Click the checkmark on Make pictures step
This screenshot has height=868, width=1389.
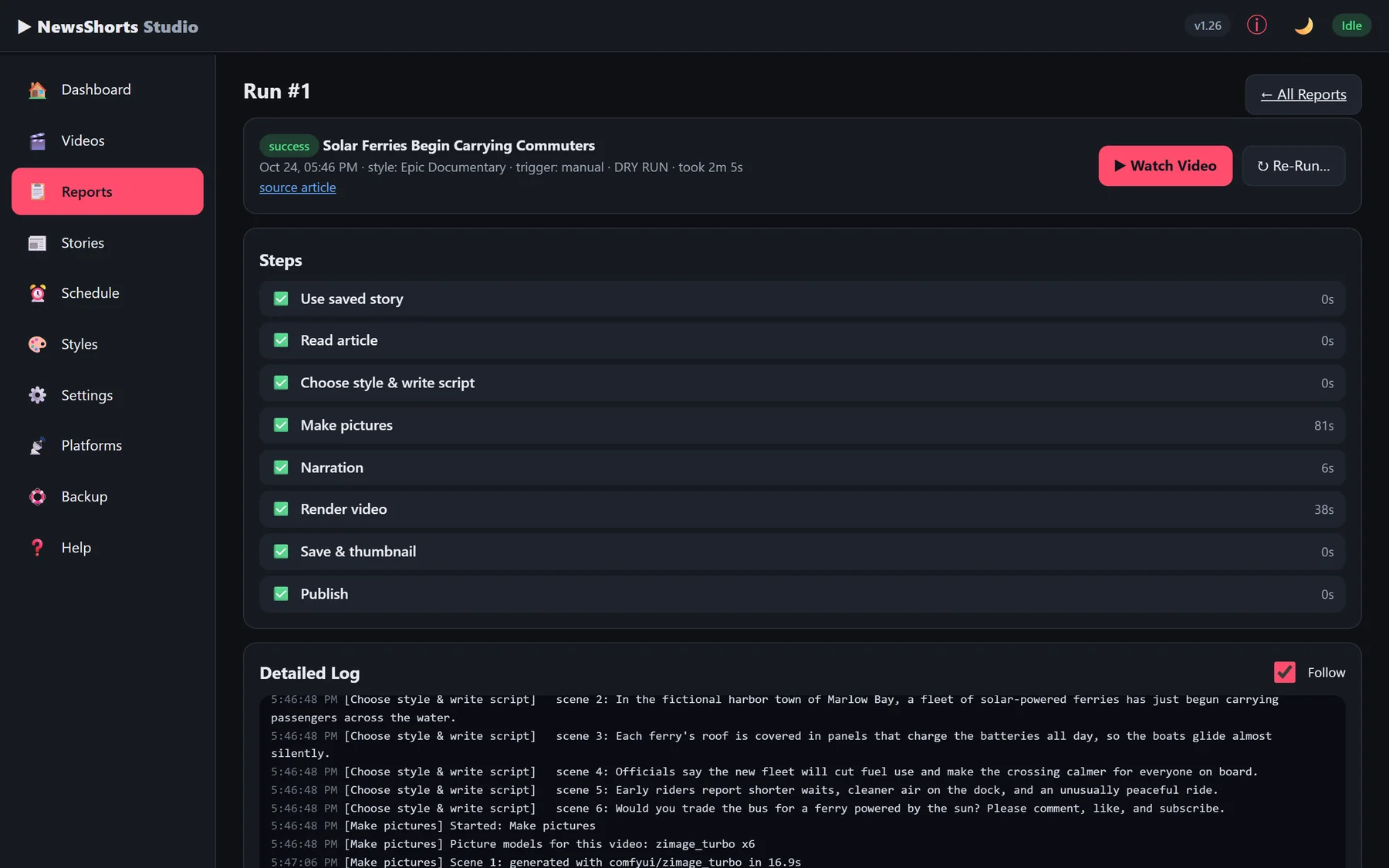click(x=281, y=425)
